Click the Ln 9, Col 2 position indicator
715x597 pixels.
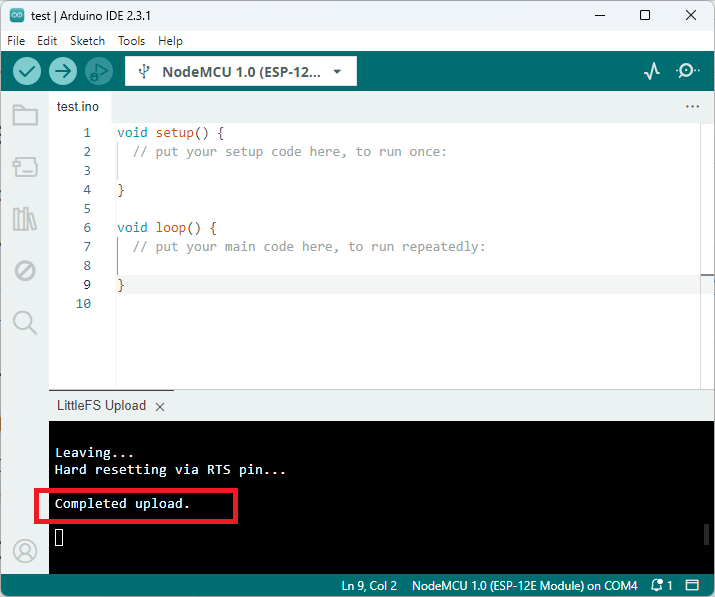[x=369, y=586]
